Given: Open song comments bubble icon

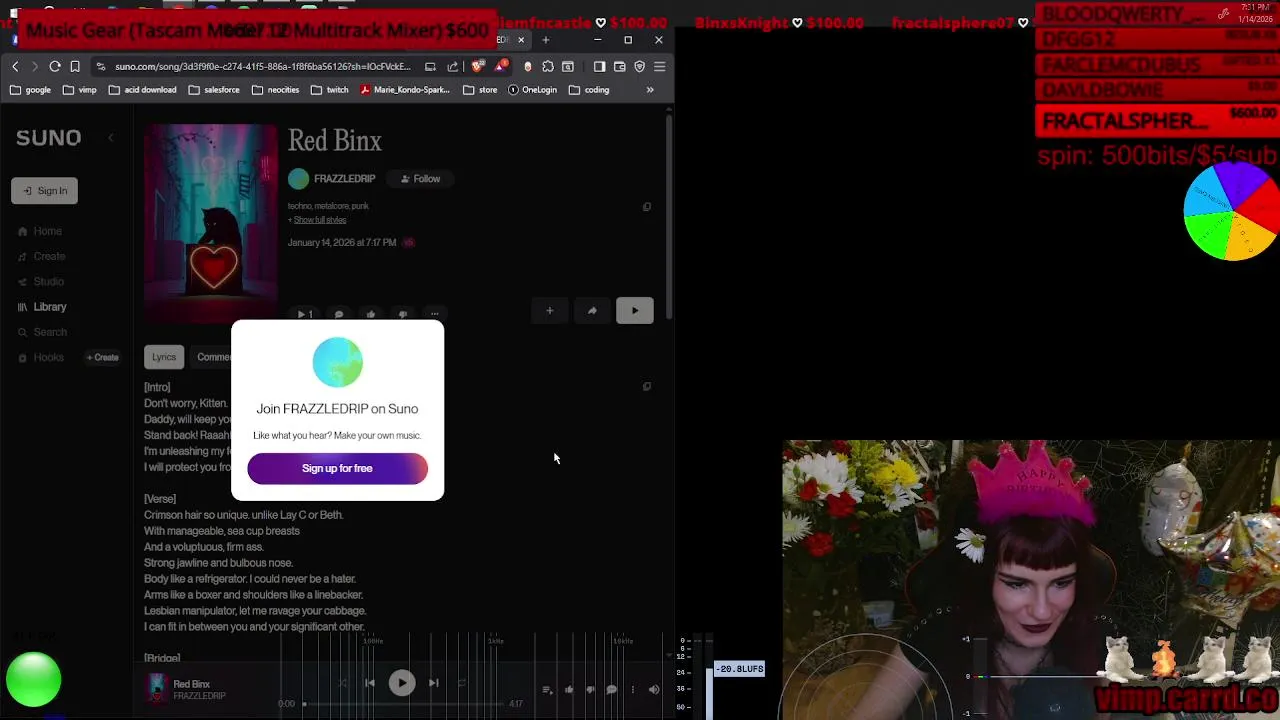Looking at the screenshot, I should [339, 314].
